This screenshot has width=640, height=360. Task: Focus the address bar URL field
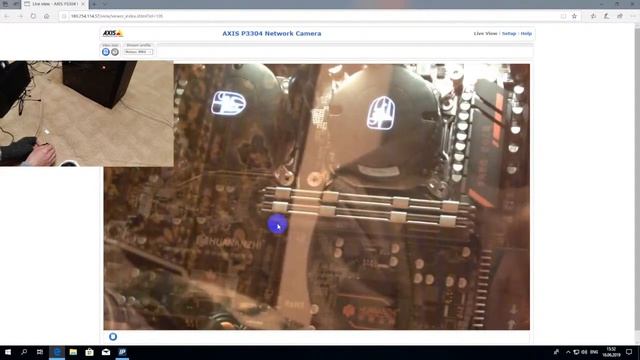(310, 16)
